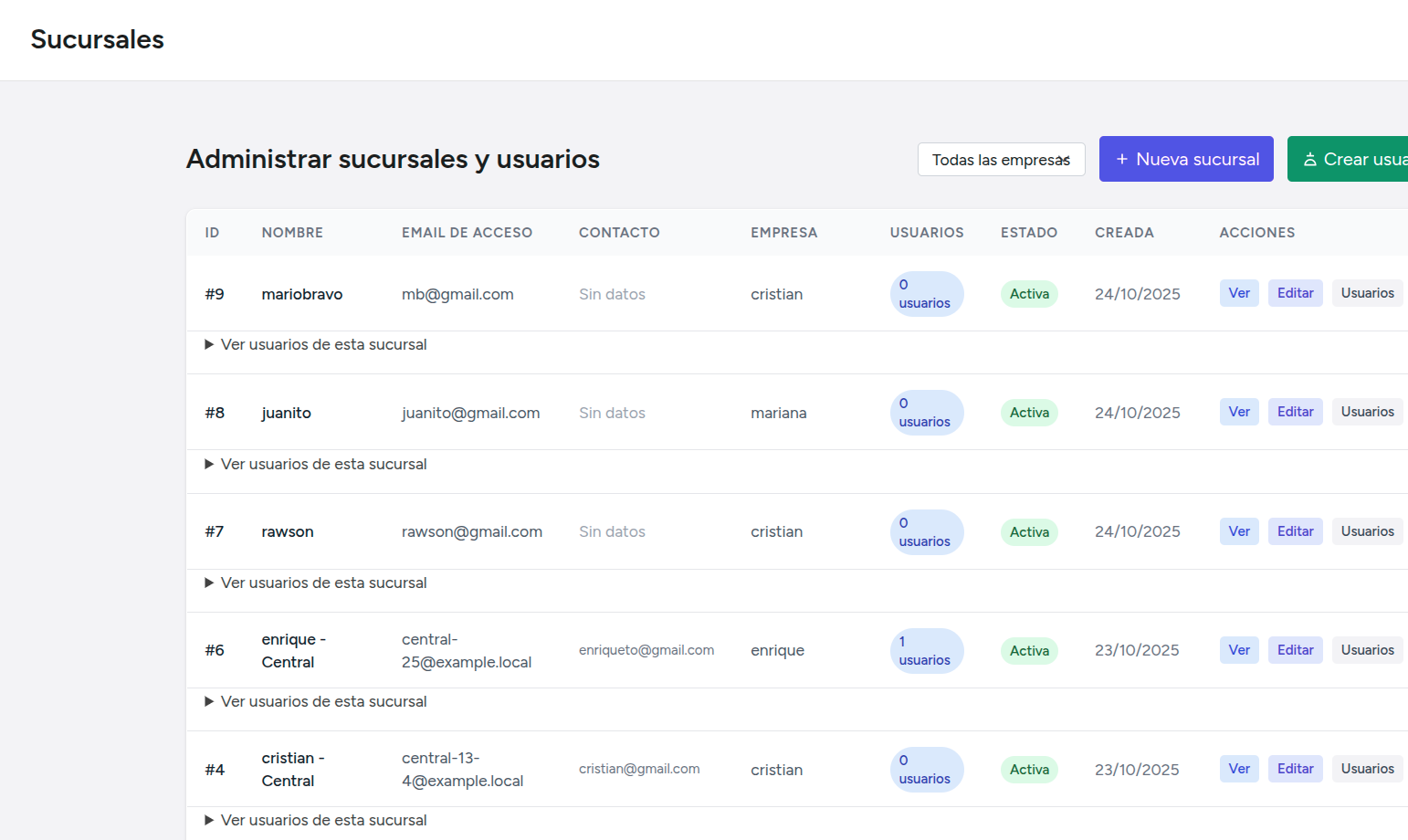Click the Nueva sucursal button
This screenshot has width=1408, height=840.
1186,159
